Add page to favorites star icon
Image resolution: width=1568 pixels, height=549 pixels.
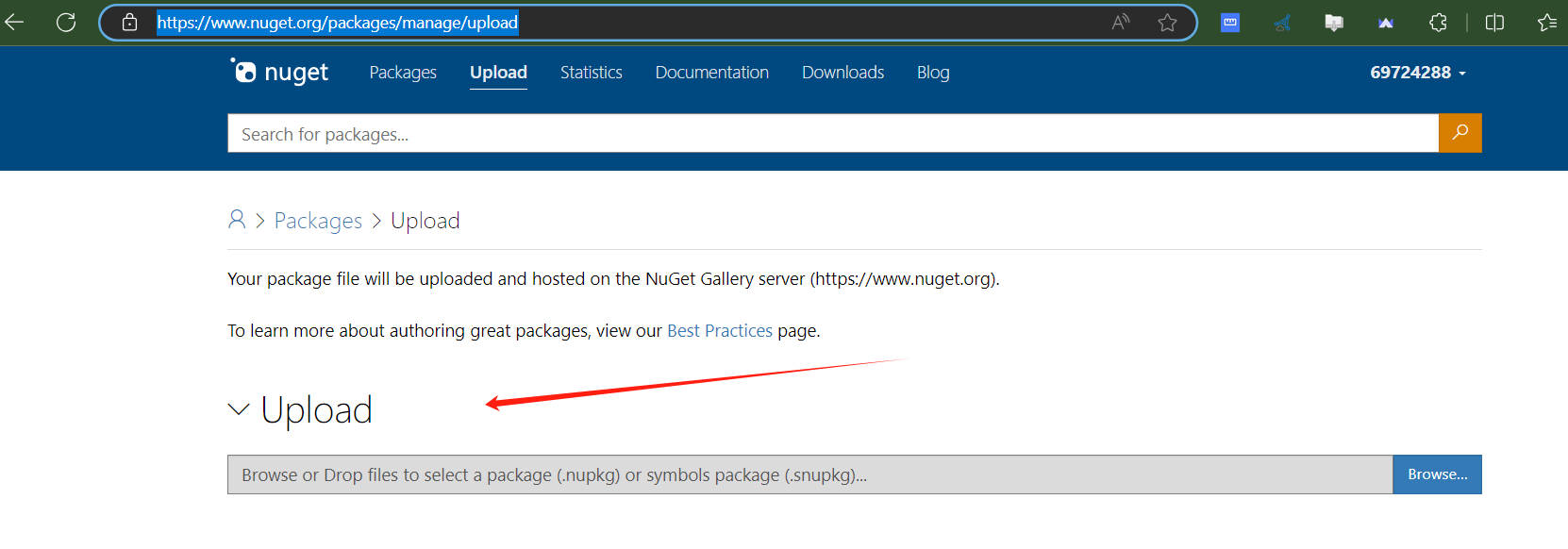click(1167, 23)
